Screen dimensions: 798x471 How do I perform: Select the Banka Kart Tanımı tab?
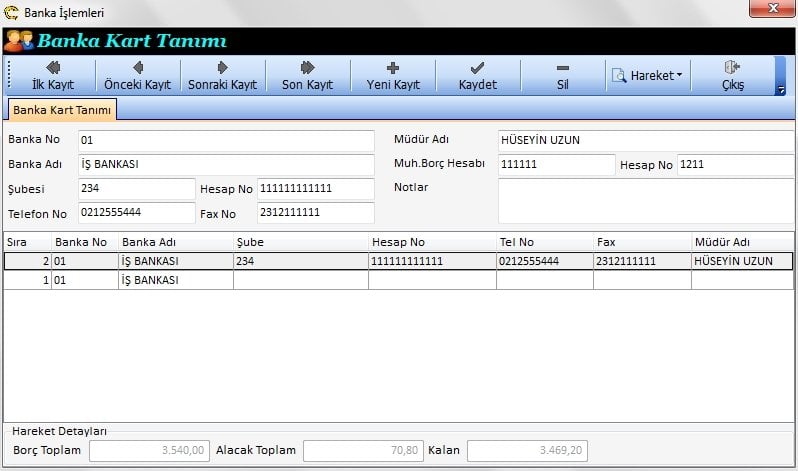tap(61, 110)
